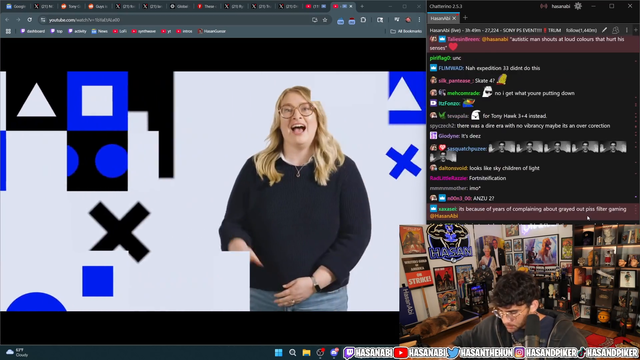The image size is (640, 360).
Task: Click the streamer mode indicator icon
Action: pos(544,6)
